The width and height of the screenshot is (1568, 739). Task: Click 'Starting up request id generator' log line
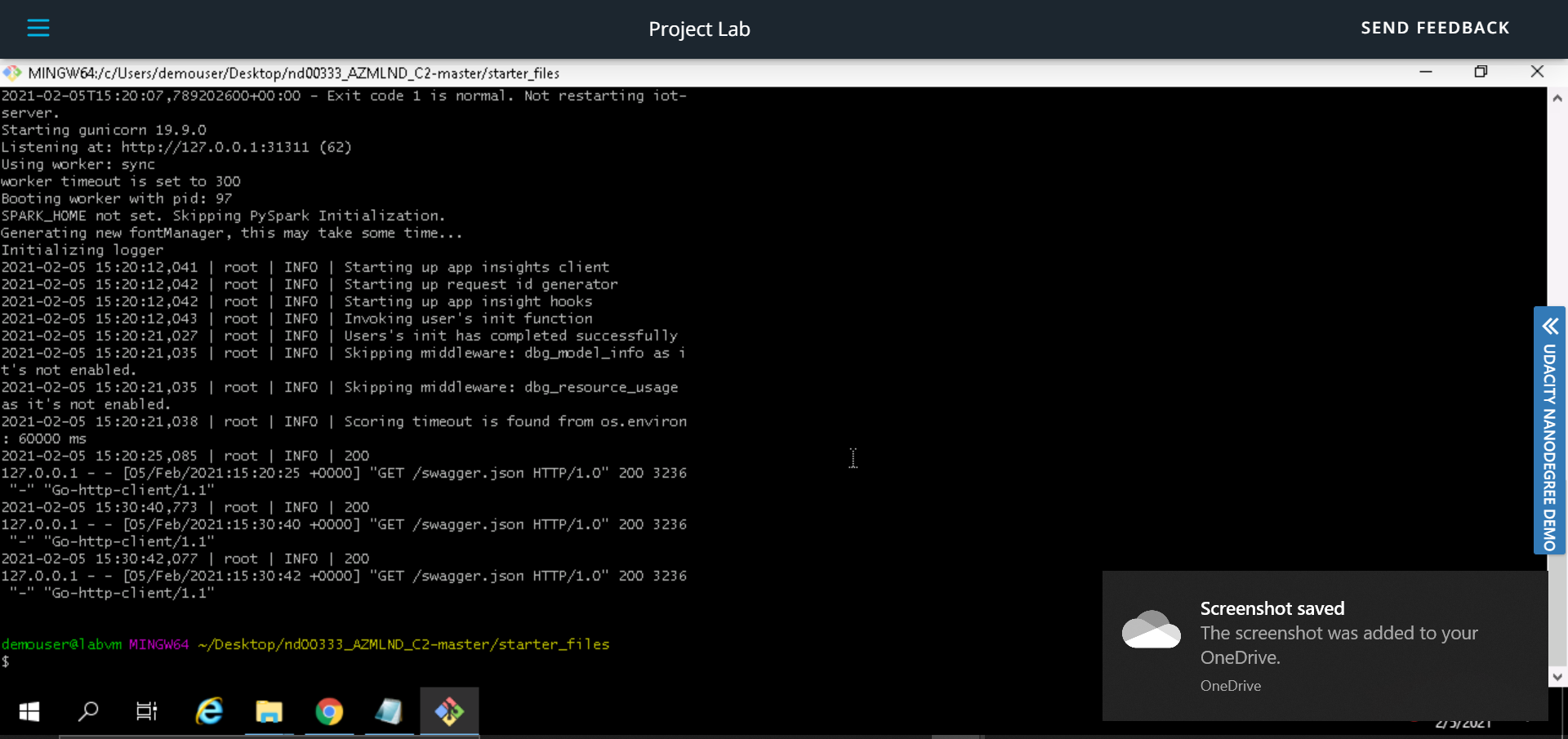[310, 284]
